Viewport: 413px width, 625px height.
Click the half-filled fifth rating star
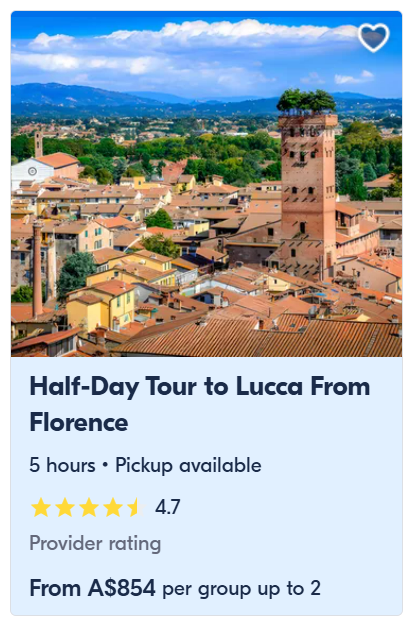[x=136, y=508]
